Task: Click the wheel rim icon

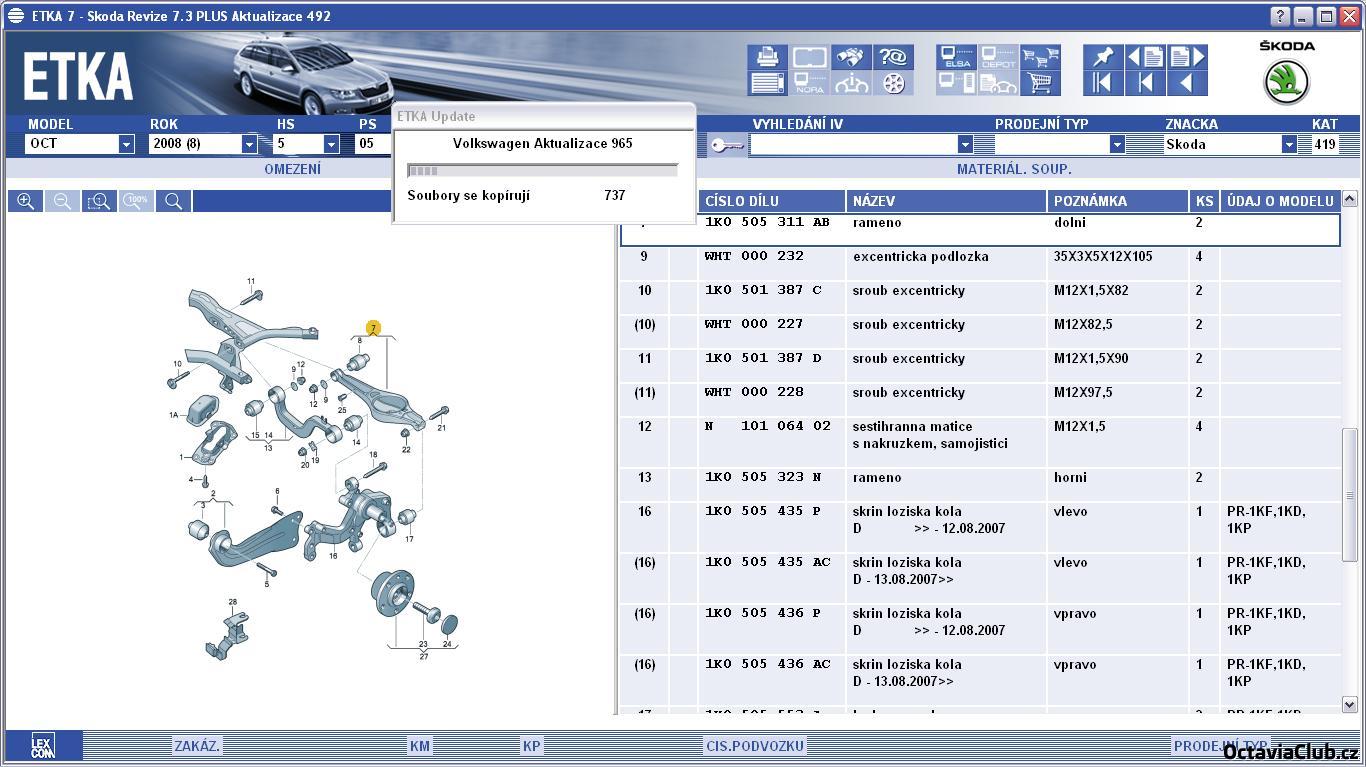Action: pyautogui.click(x=893, y=83)
